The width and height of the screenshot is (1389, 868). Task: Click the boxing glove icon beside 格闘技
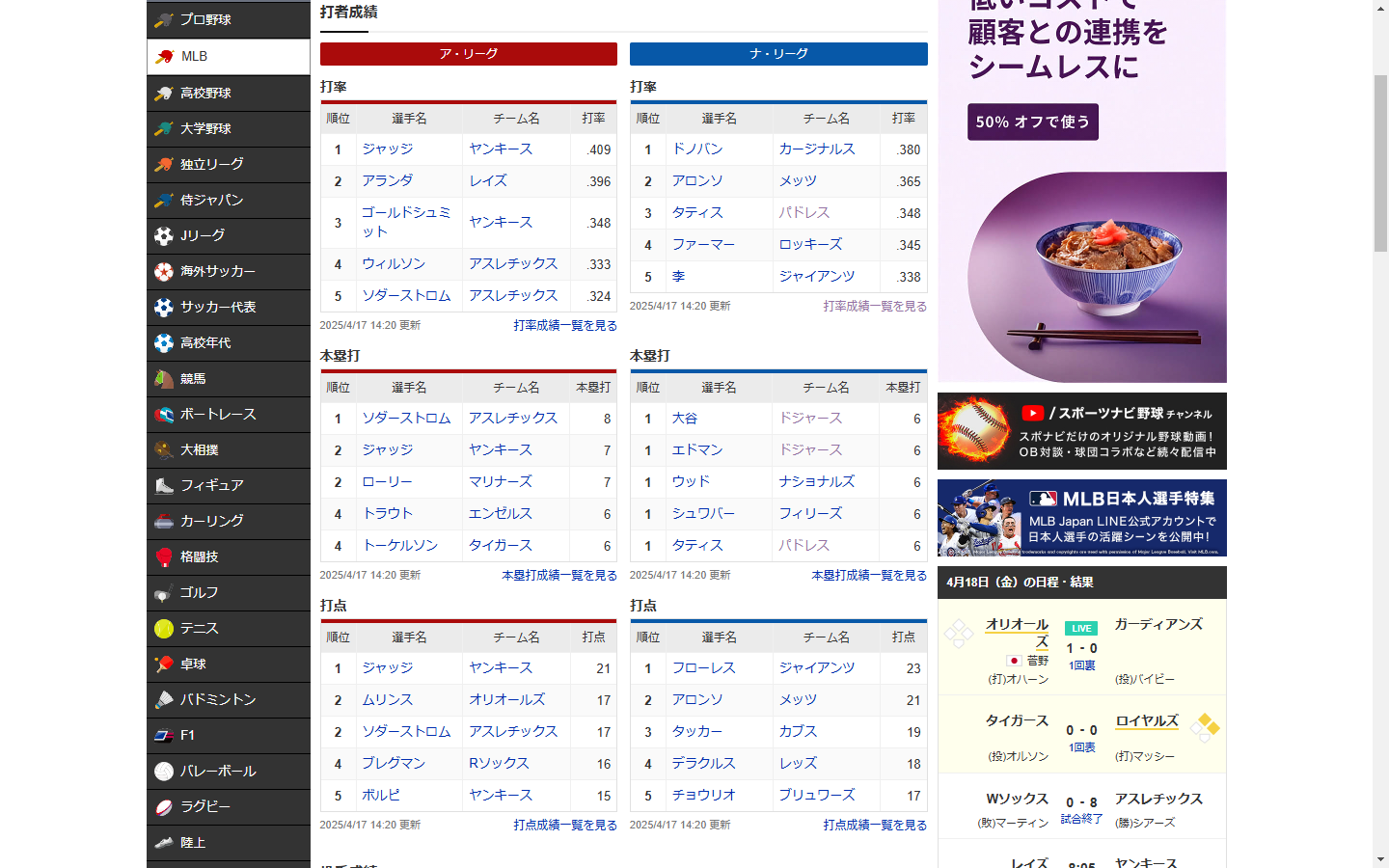[164, 556]
